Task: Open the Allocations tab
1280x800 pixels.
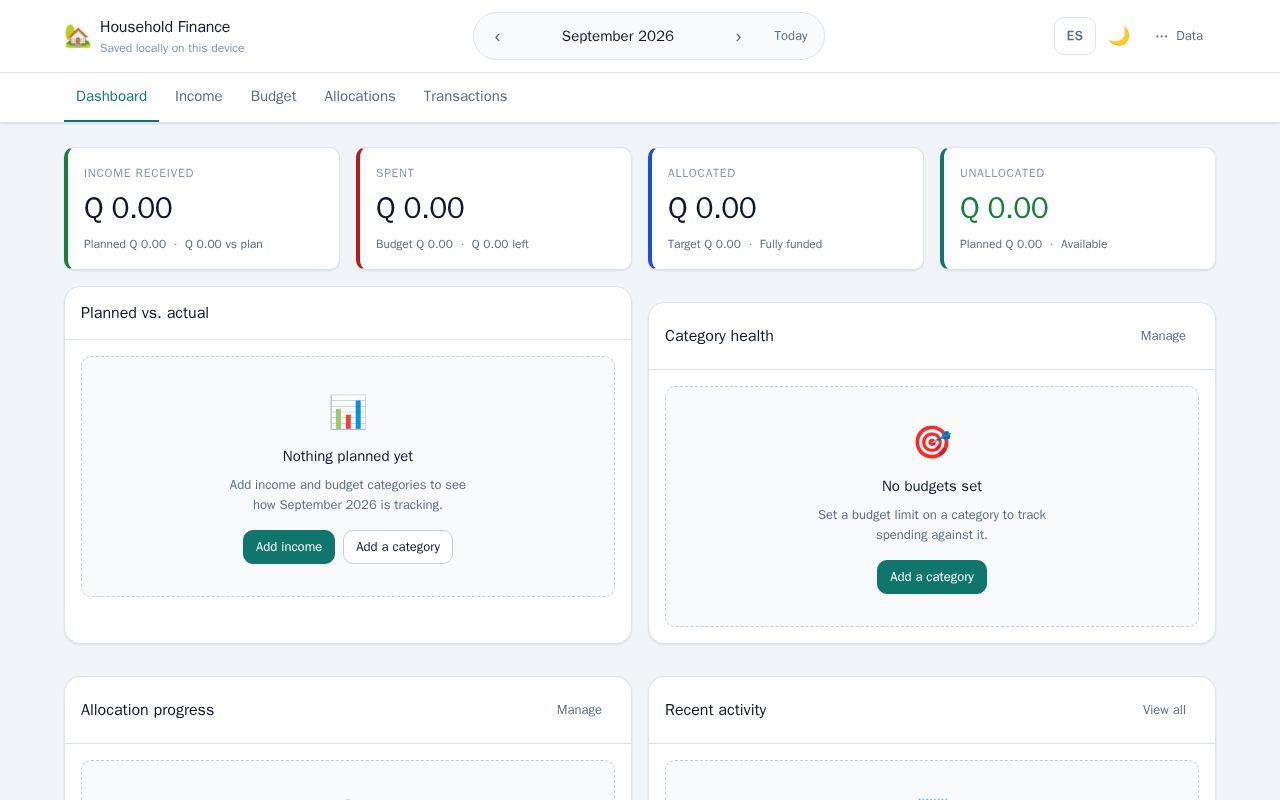Action: 360,97
